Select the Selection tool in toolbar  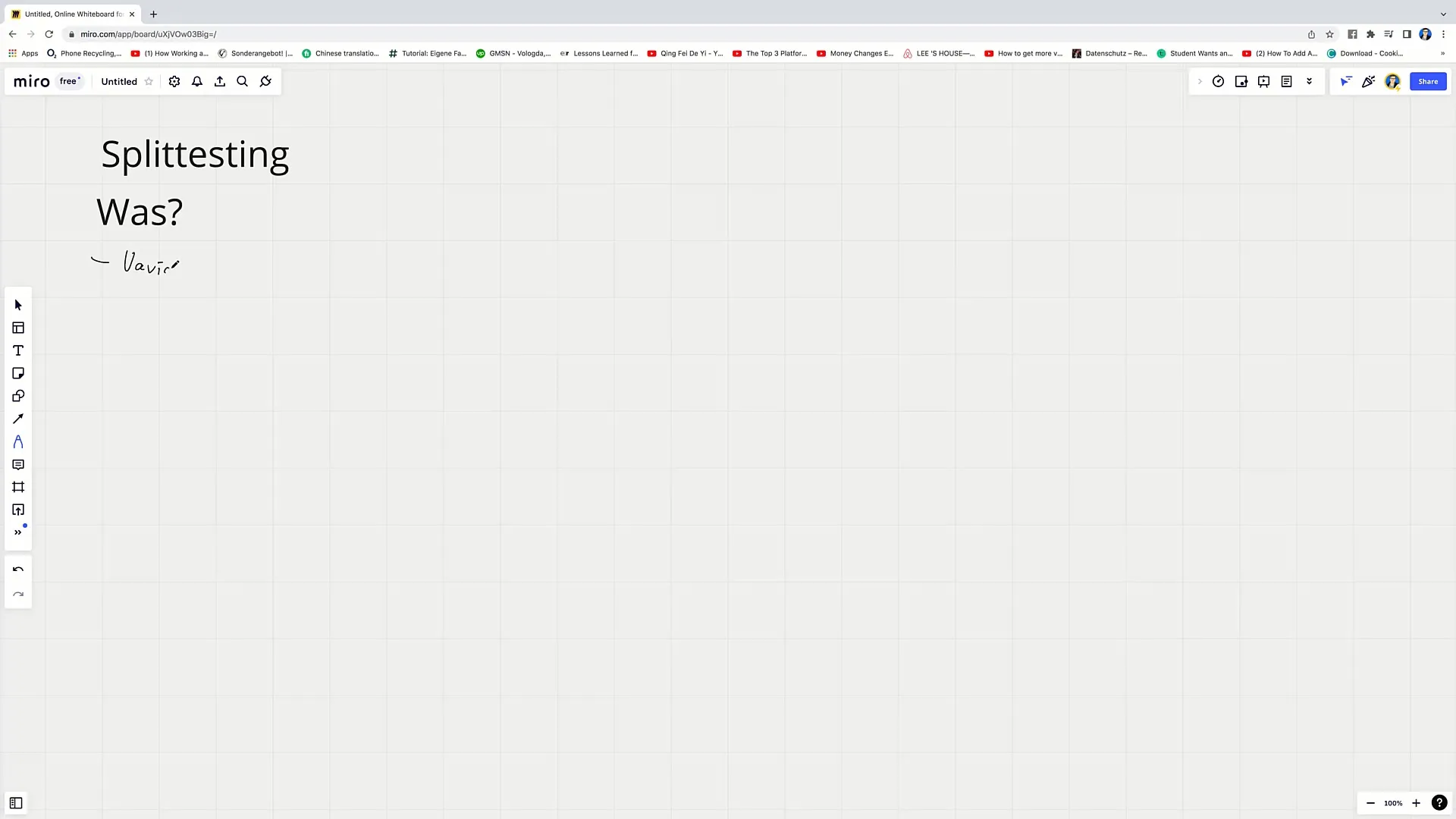[18, 305]
